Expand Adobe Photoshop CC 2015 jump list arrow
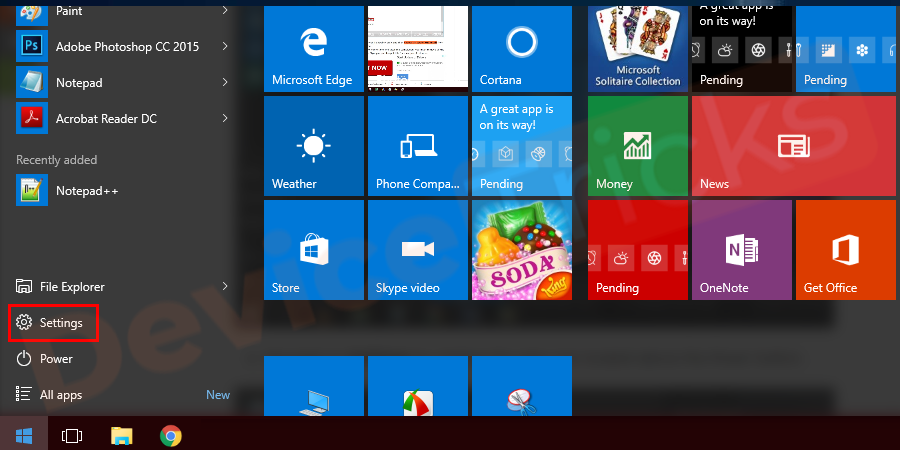Image resolution: width=900 pixels, height=450 pixels. [x=225, y=46]
